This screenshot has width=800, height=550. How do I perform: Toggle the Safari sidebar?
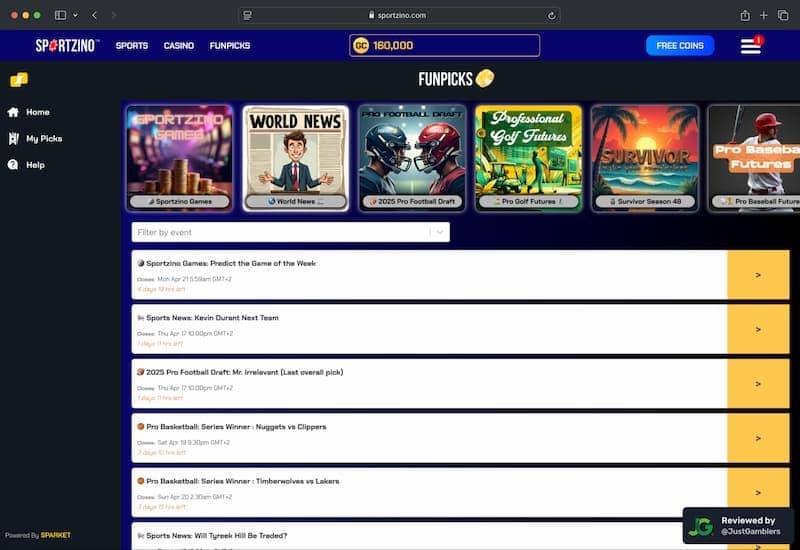pyautogui.click(x=60, y=15)
